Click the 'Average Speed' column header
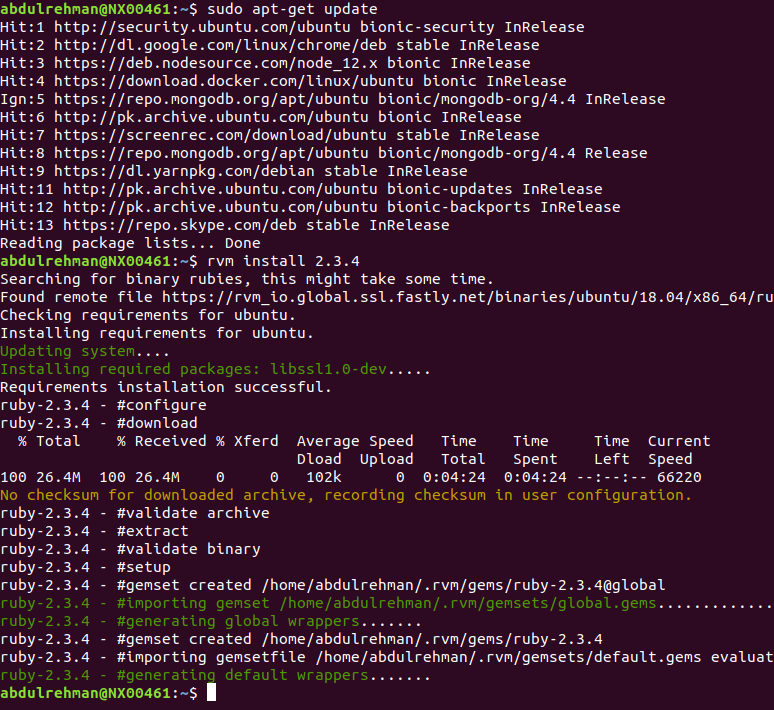 [355, 441]
